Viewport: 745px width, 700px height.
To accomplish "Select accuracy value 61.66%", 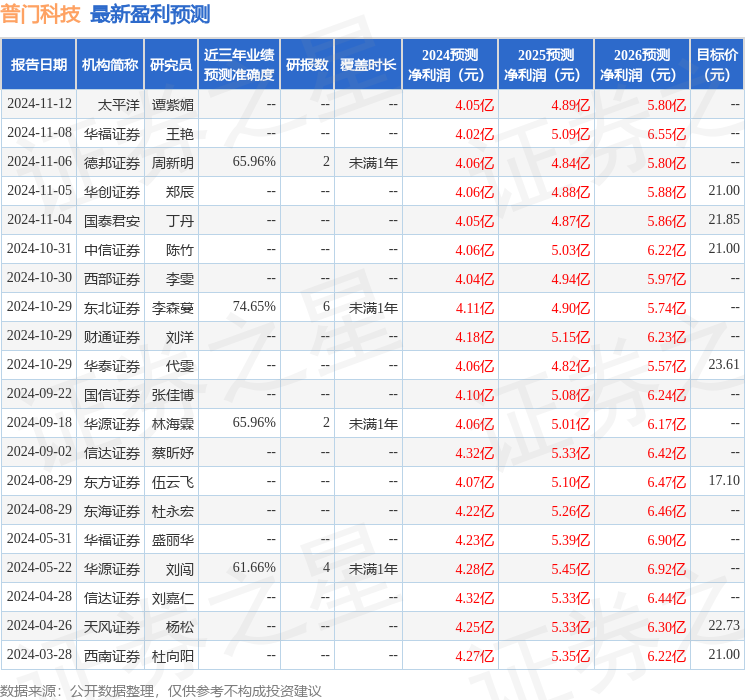I will (254, 567).
